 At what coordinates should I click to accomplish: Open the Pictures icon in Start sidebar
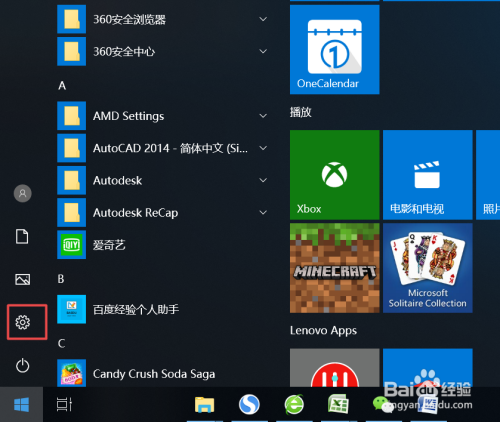pyautogui.click(x=23, y=279)
